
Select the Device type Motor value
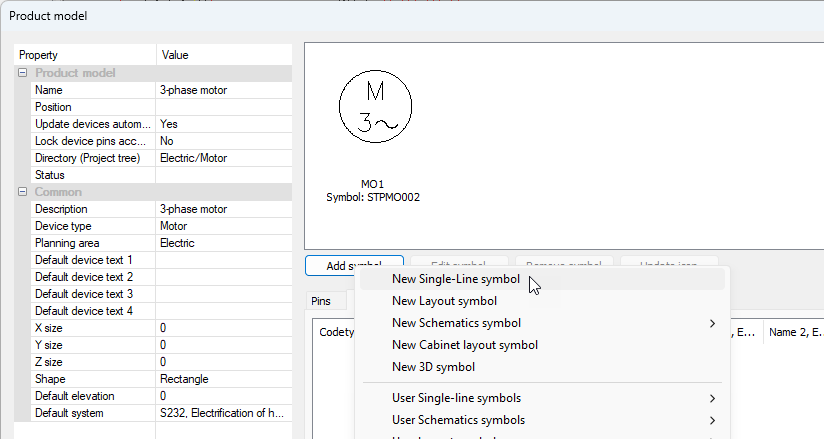tap(224, 226)
